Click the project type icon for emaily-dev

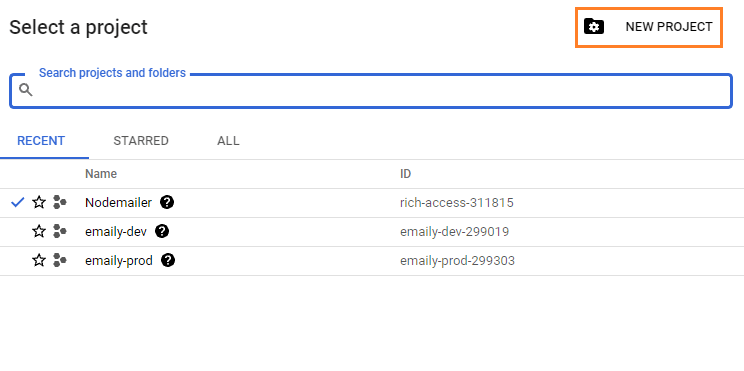pyautogui.click(x=60, y=232)
